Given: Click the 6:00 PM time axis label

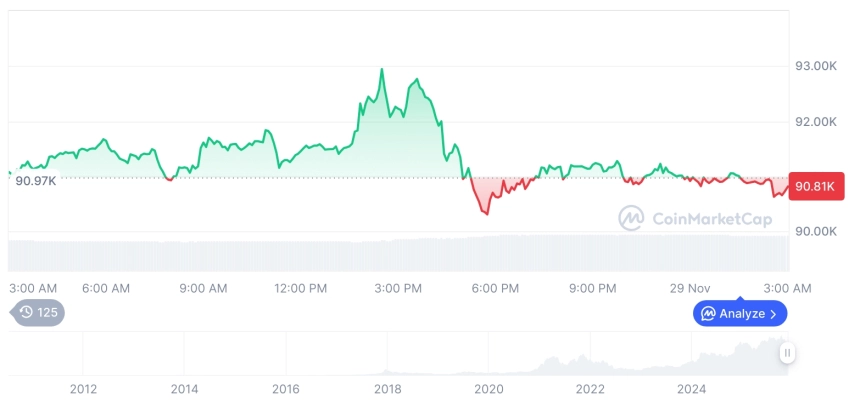Looking at the screenshot, I should click(495, 288).
